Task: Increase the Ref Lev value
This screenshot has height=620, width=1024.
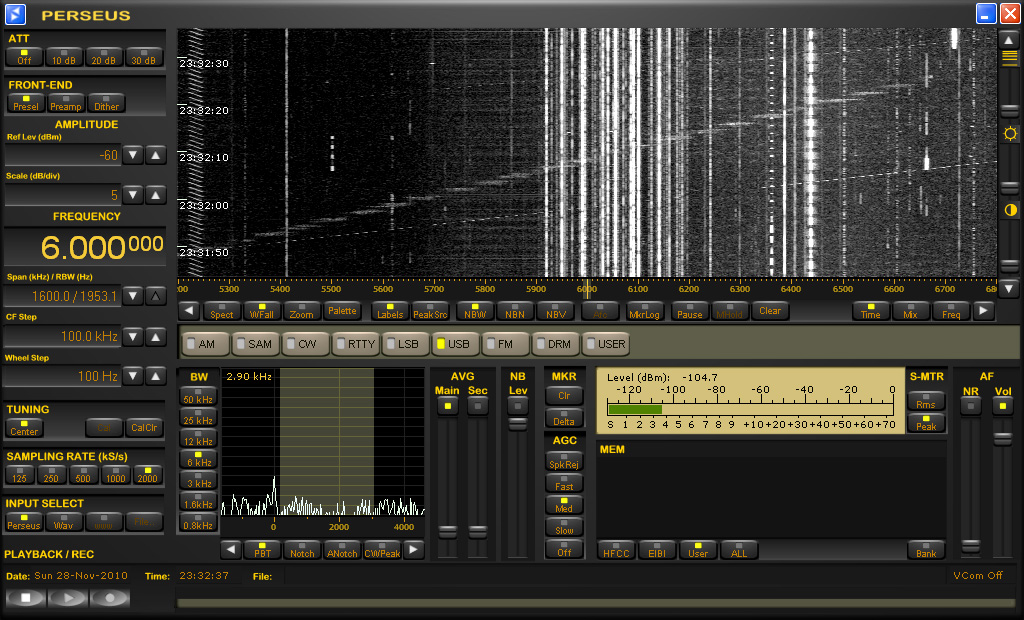Action: pyautogui.click(x=155, y=155)
